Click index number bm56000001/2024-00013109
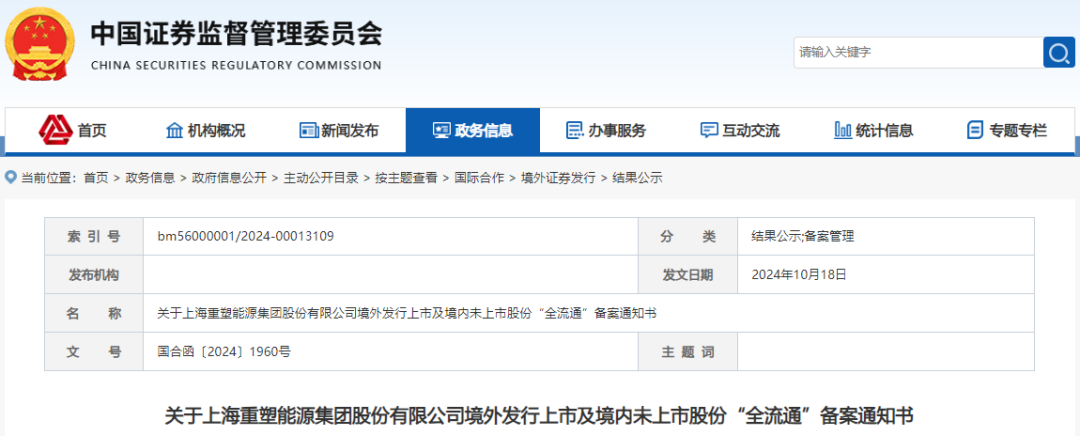Viewport: 1080px width, 436px height. 246,237
